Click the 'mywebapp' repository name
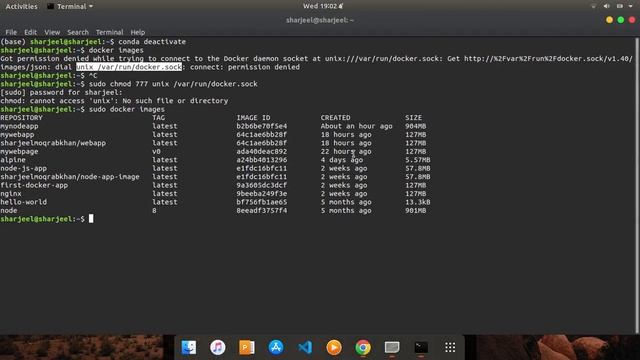 [x=17, y=134]
